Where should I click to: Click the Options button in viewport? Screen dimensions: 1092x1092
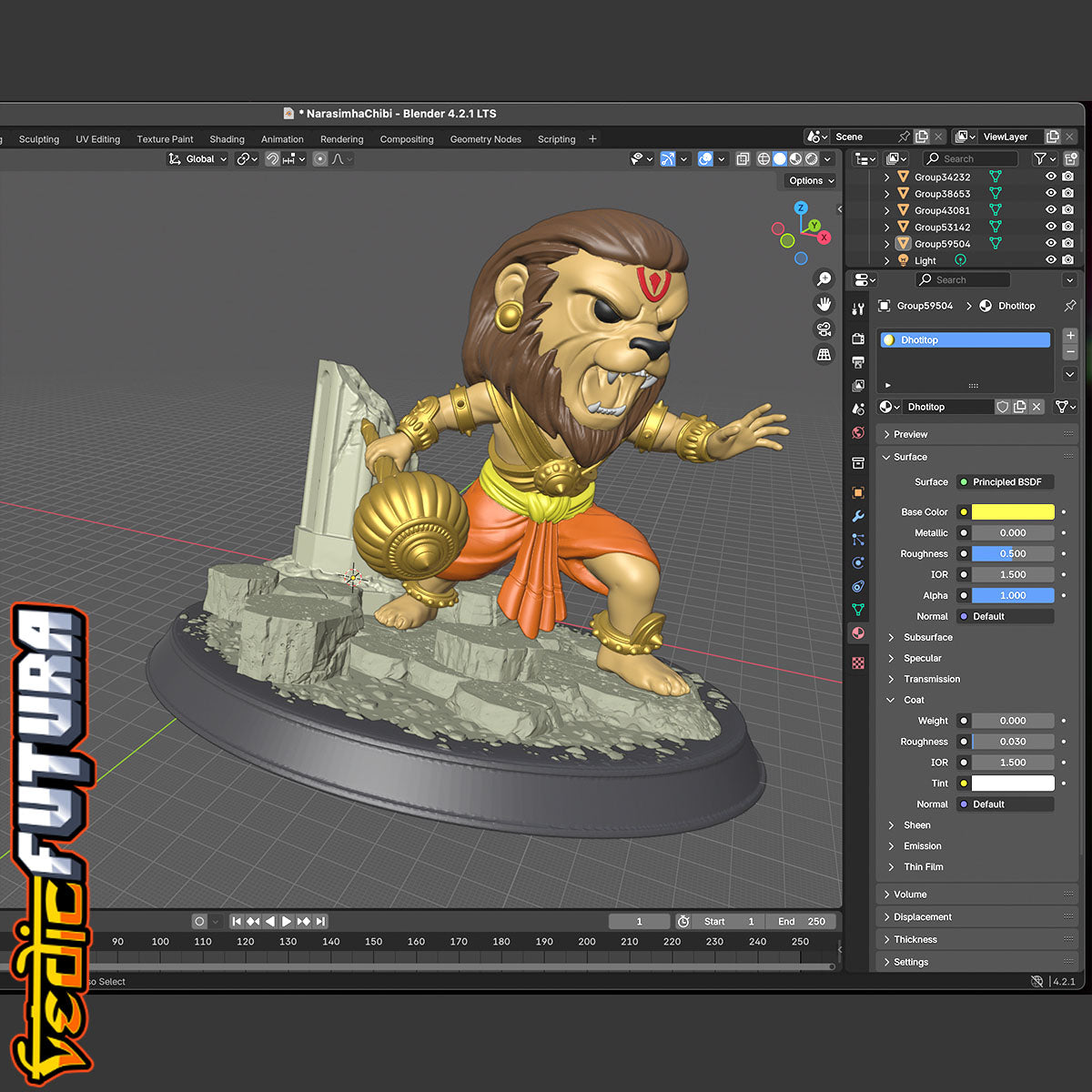(811, 181)
